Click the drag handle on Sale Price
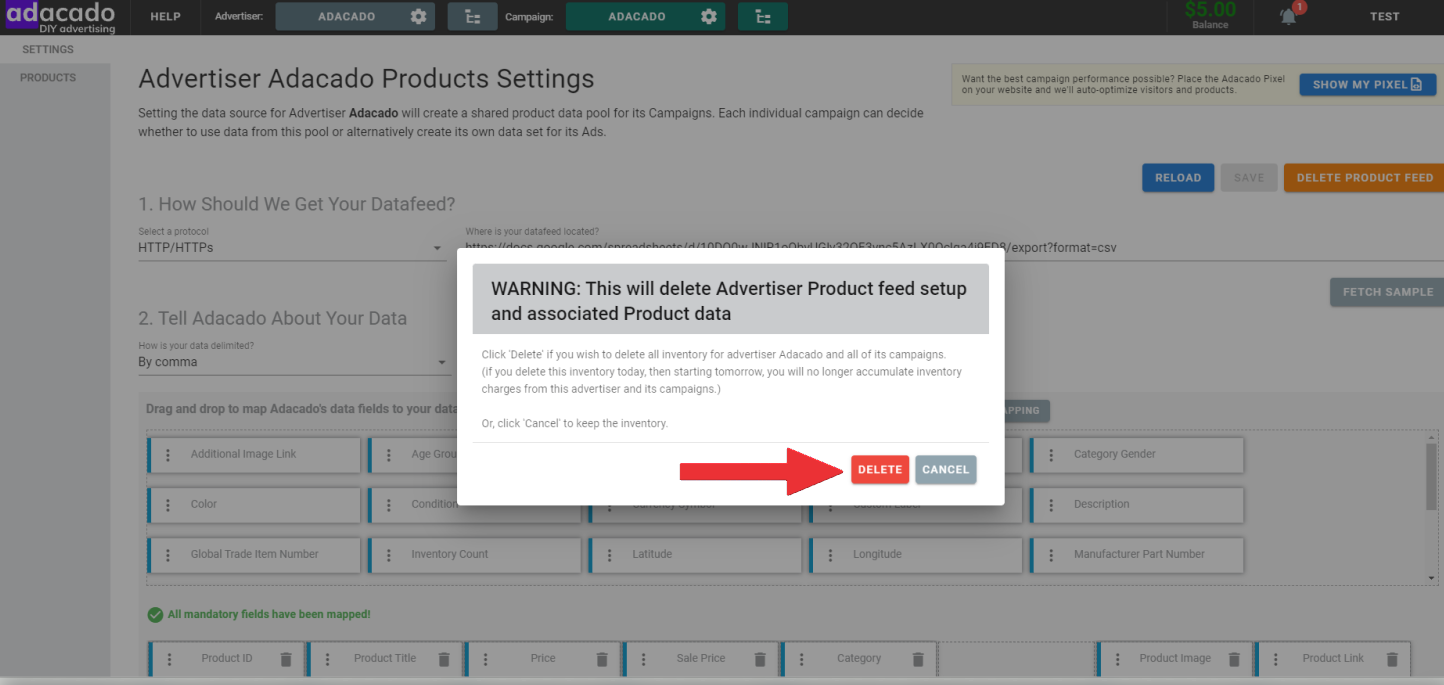Image resolution: width=1444 pixels, height=685 pixels. 644,659
